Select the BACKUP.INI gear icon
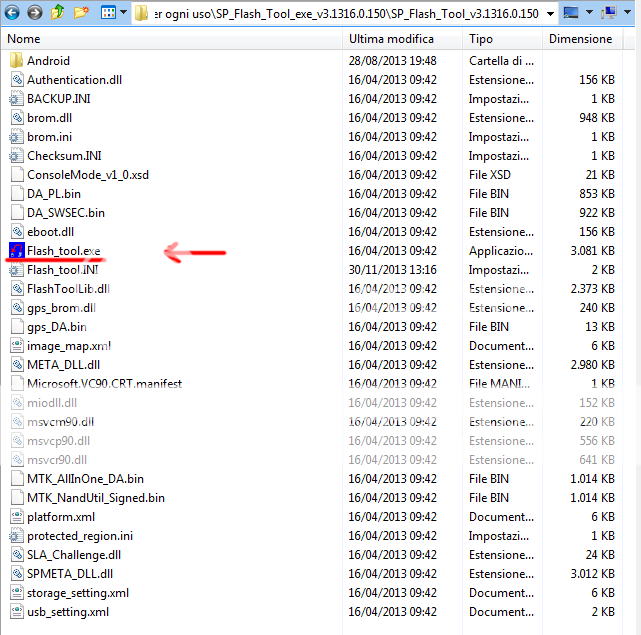The image size is (641, 635). (16, 99)
